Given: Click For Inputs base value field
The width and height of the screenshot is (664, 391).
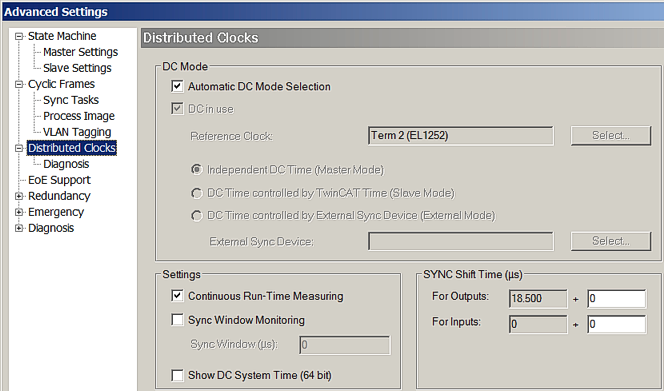Looking at the screenshot, I should point(538,324).
